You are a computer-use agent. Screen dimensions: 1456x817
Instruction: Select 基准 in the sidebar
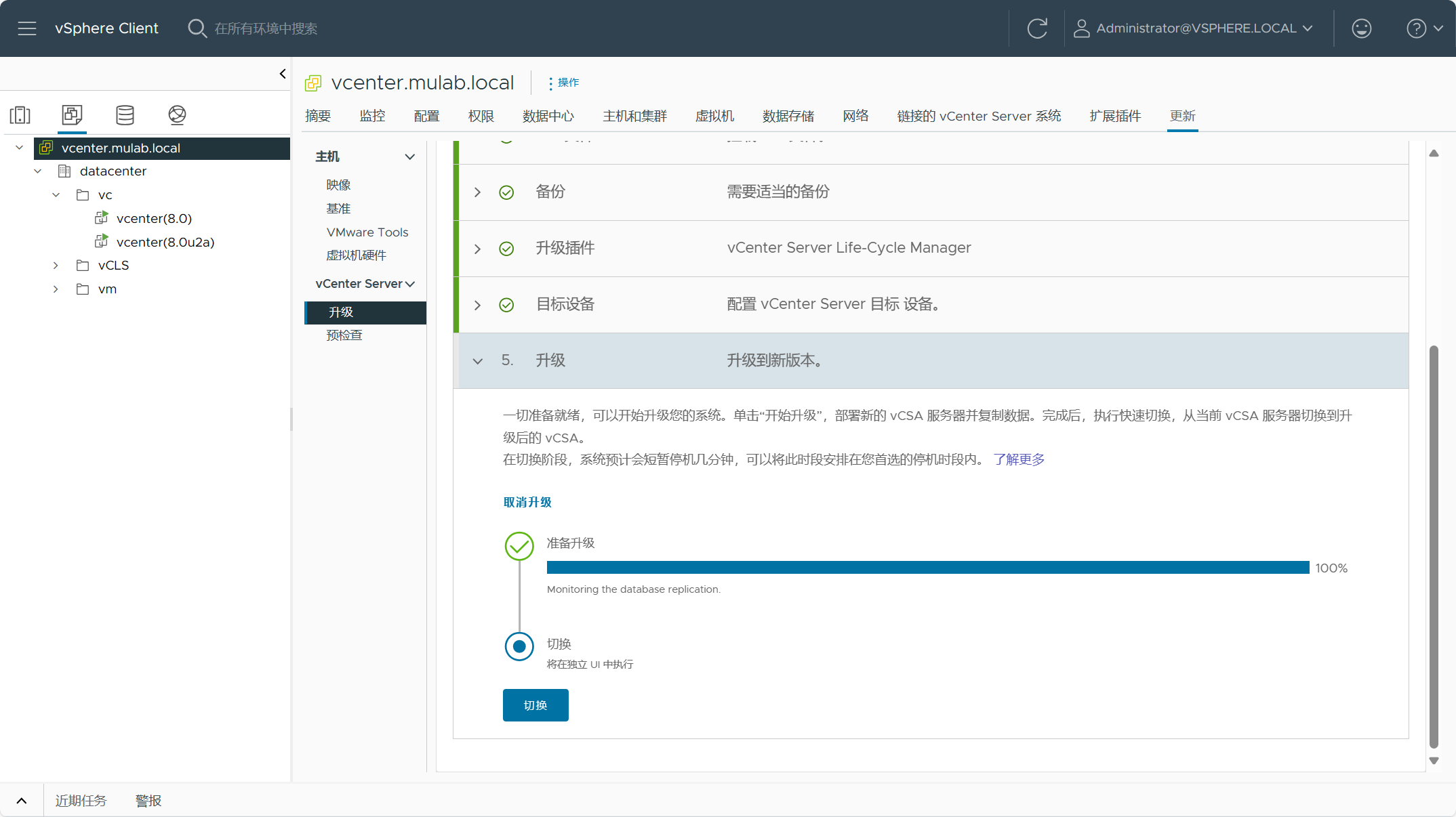click(338, 209)
